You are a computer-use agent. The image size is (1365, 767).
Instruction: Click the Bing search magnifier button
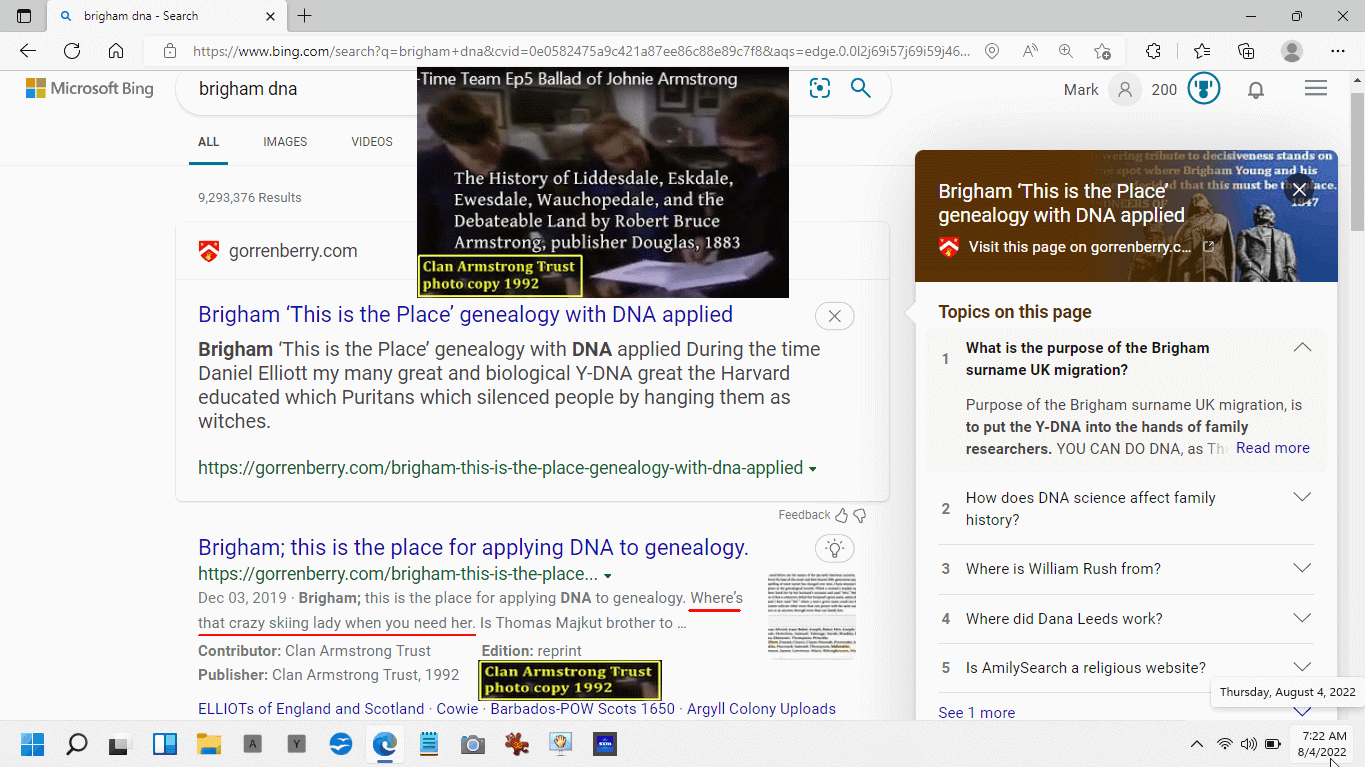pyautogui.click(x=861, y=88)
